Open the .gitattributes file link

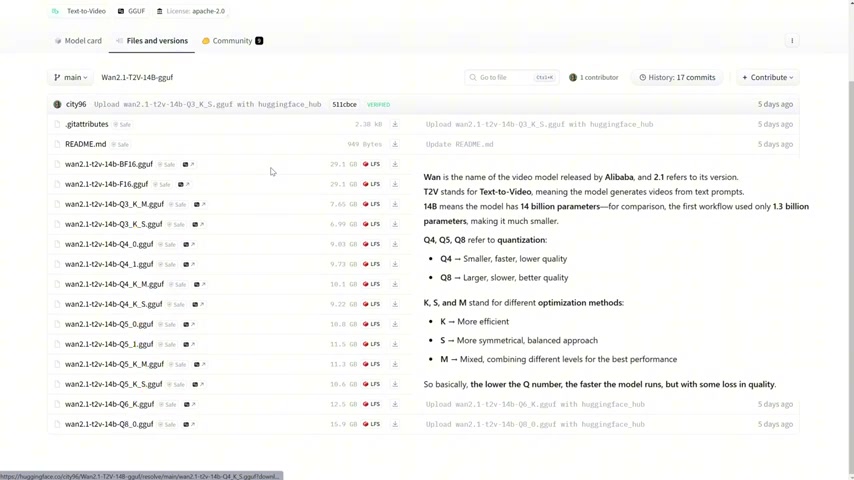click(87, 124)
